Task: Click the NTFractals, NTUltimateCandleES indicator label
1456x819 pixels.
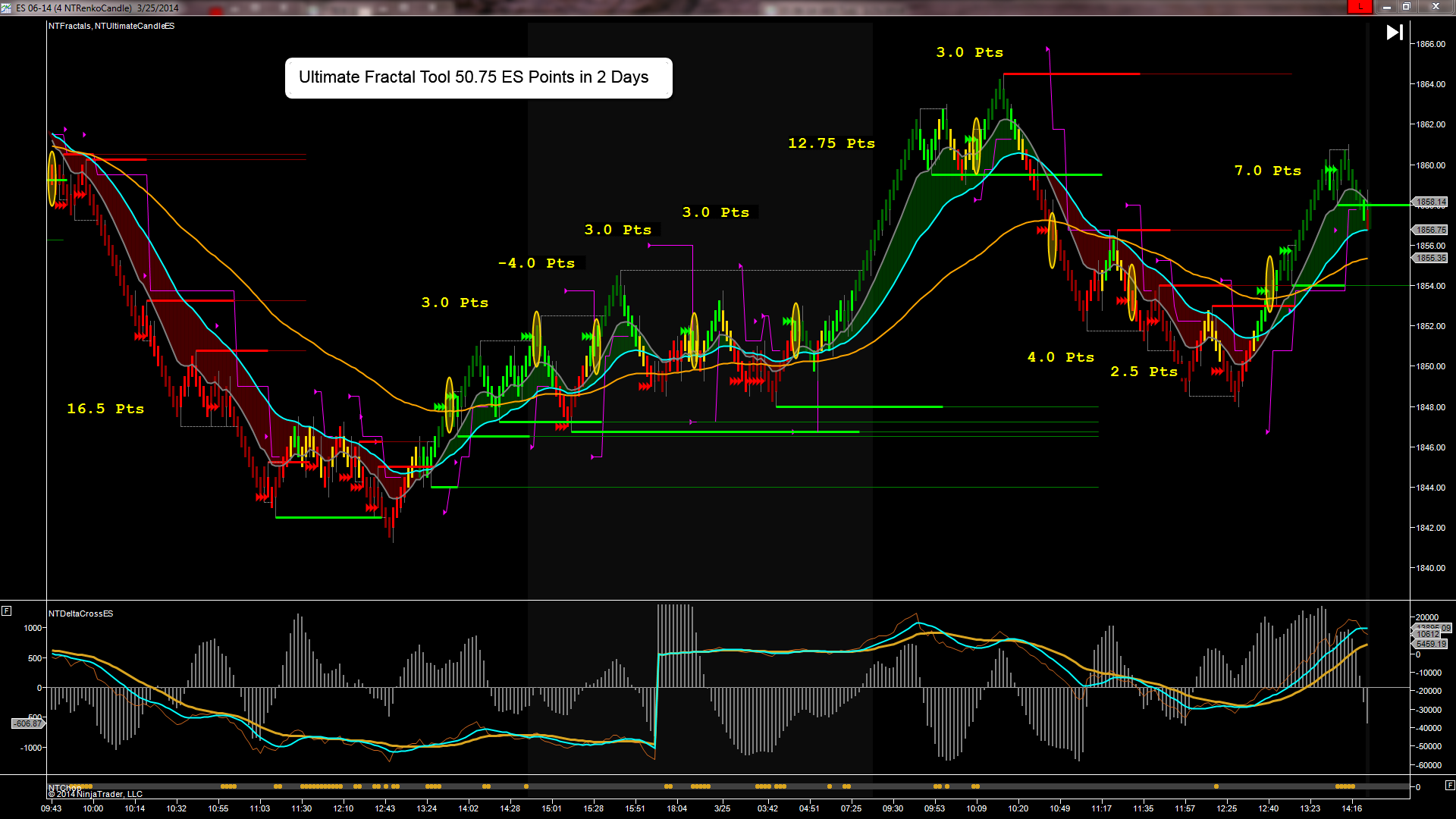Action: click(111, 26)
